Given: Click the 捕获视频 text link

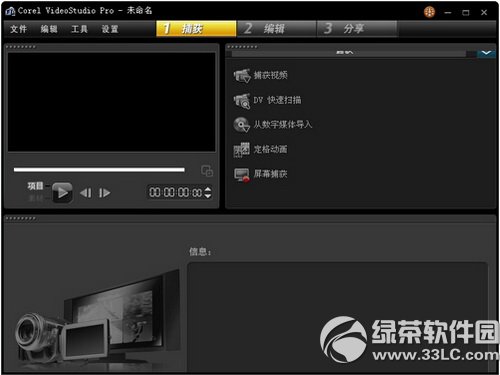Looking at the screenshot, I should coord(270,75).
